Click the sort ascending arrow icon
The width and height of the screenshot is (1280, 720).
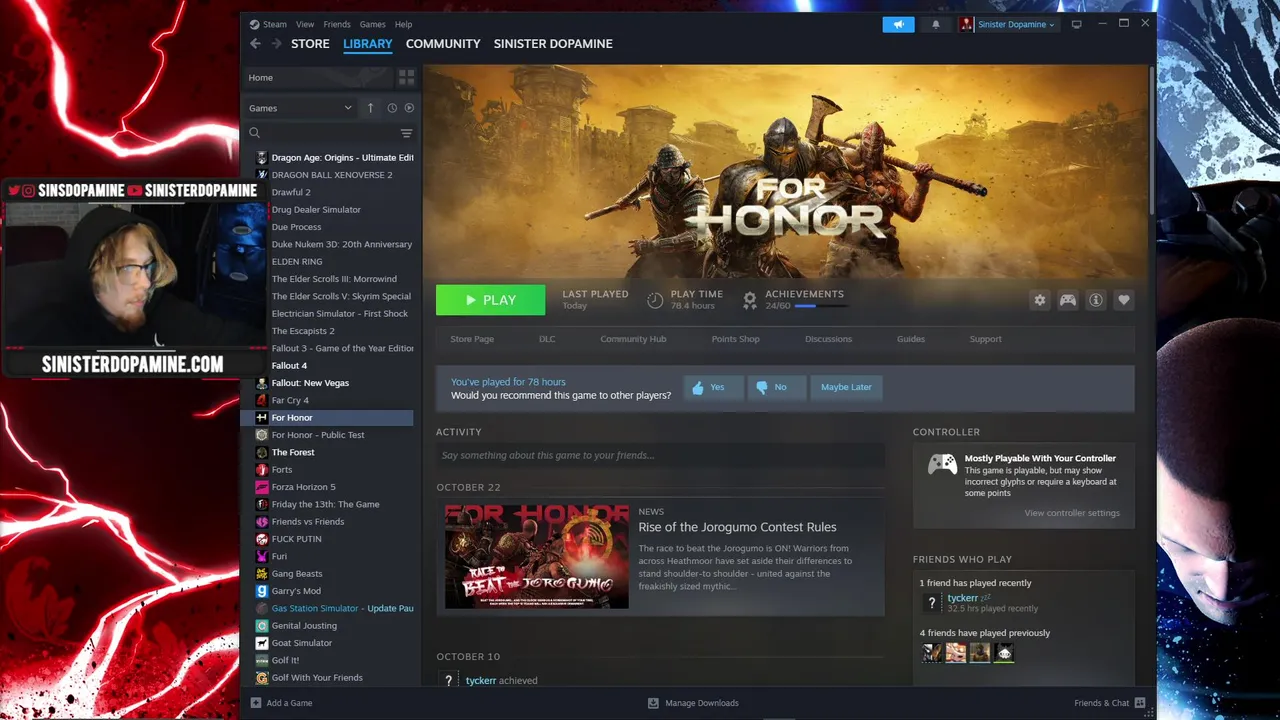pos(370,108)
